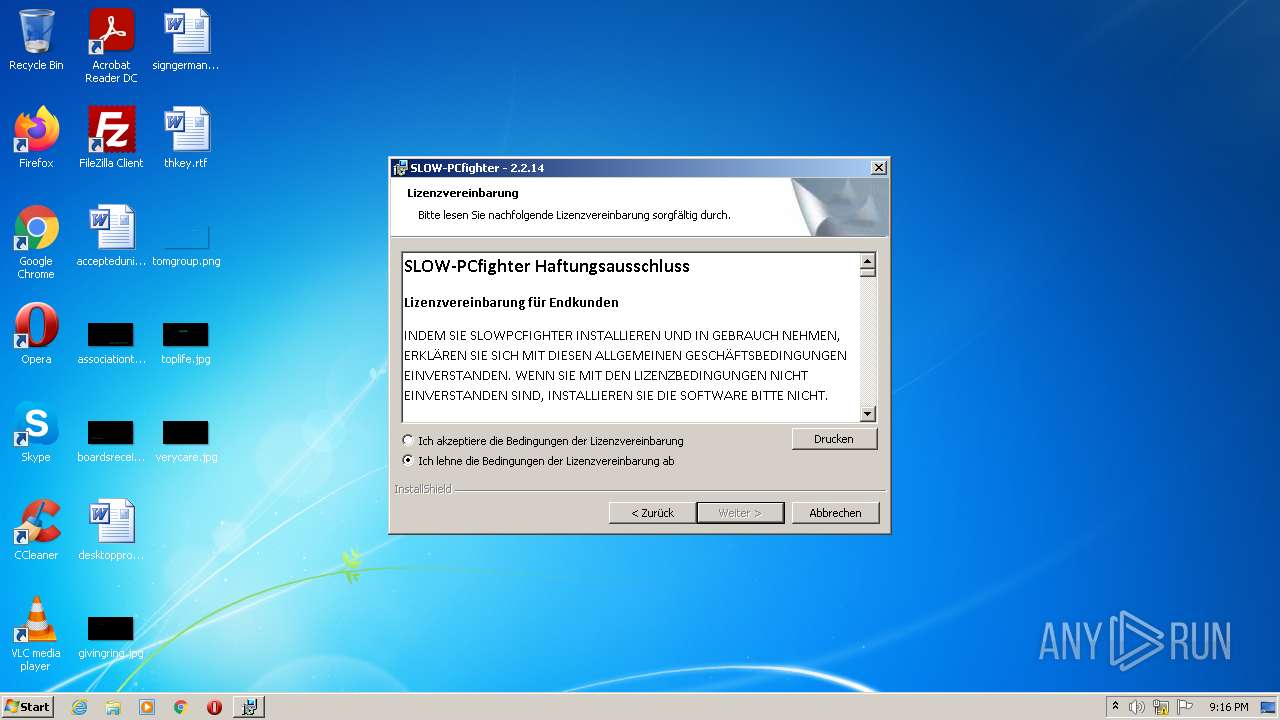1280x720 pixels.
Task: Launch CCleaner desktop shortcut
Action: [x=36, y=530]
